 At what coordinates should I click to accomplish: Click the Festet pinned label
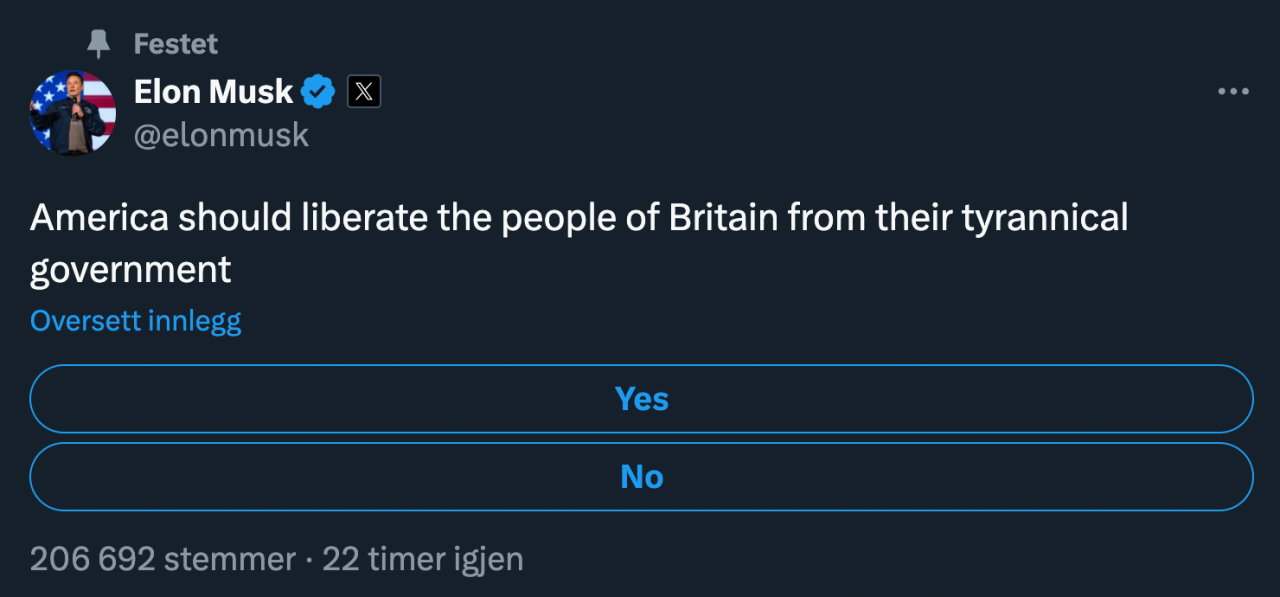176,44
